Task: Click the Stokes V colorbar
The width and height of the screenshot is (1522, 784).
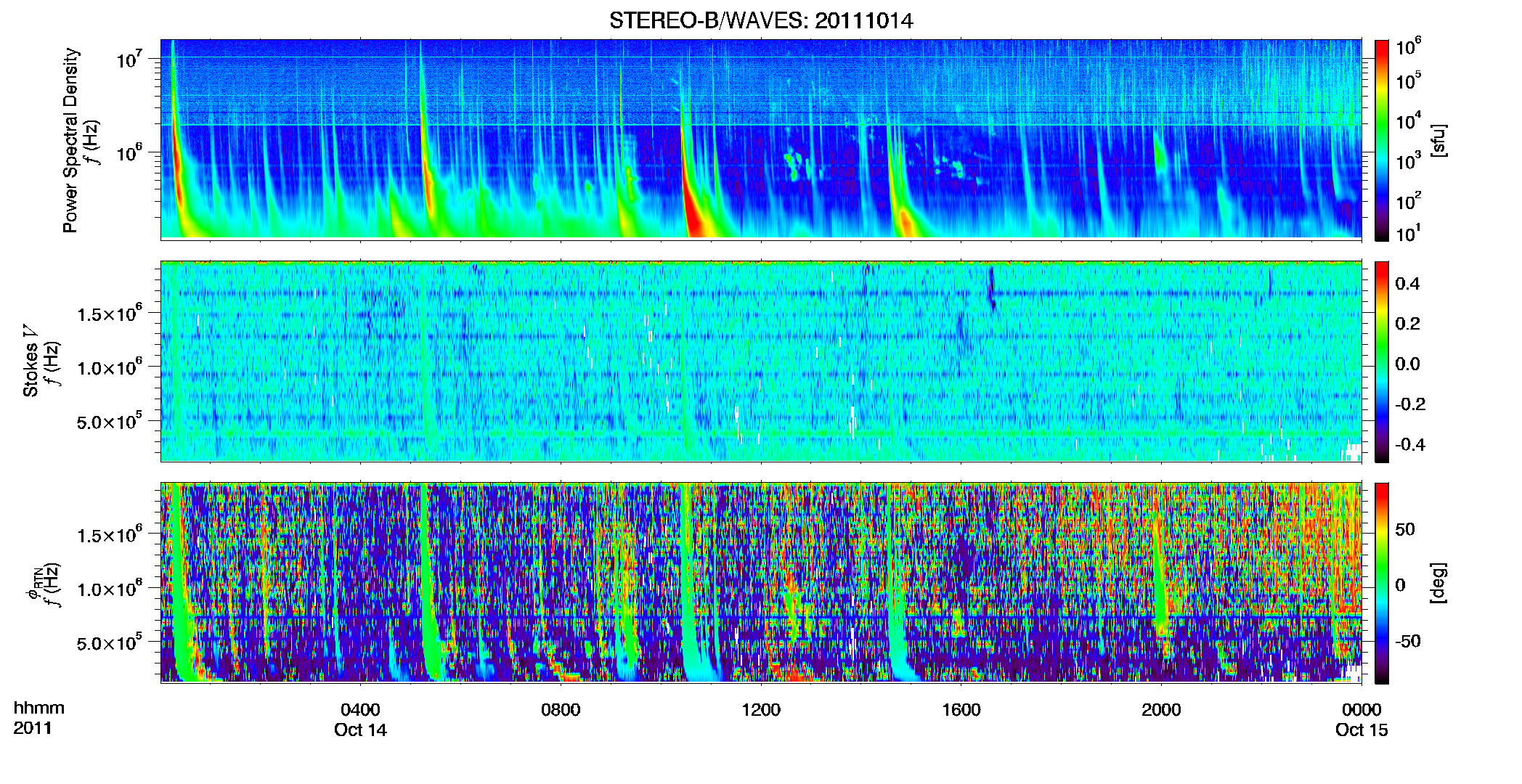Action: (x=1382, y=362)
